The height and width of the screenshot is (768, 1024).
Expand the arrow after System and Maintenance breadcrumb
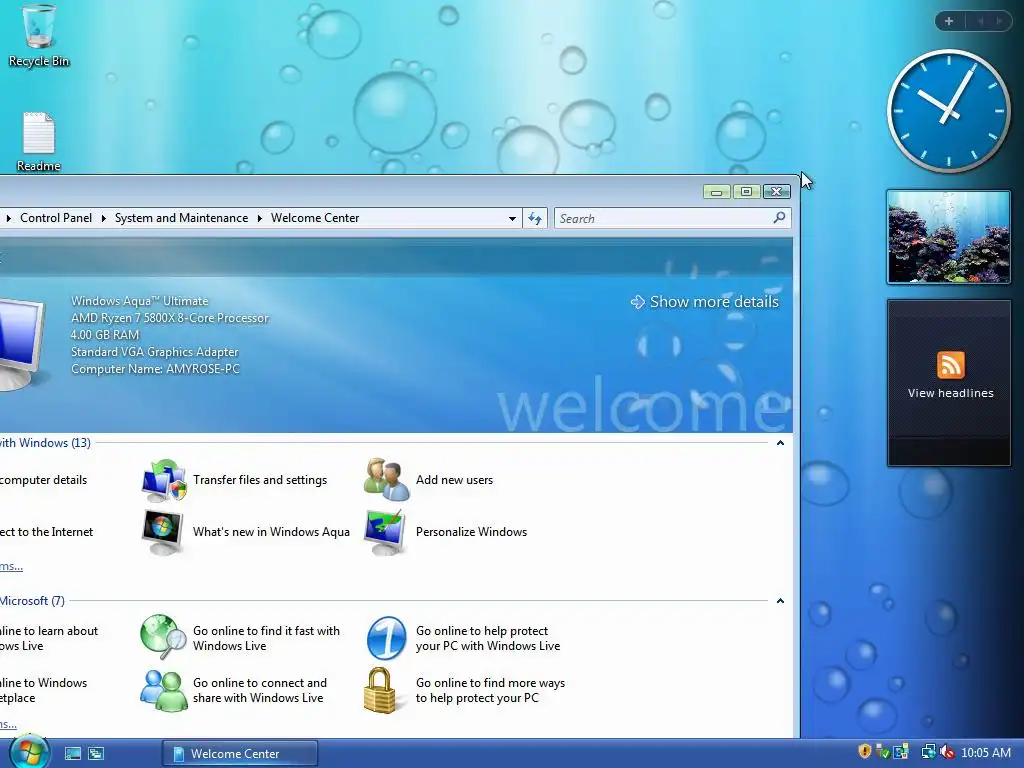[x=259, y=218]
